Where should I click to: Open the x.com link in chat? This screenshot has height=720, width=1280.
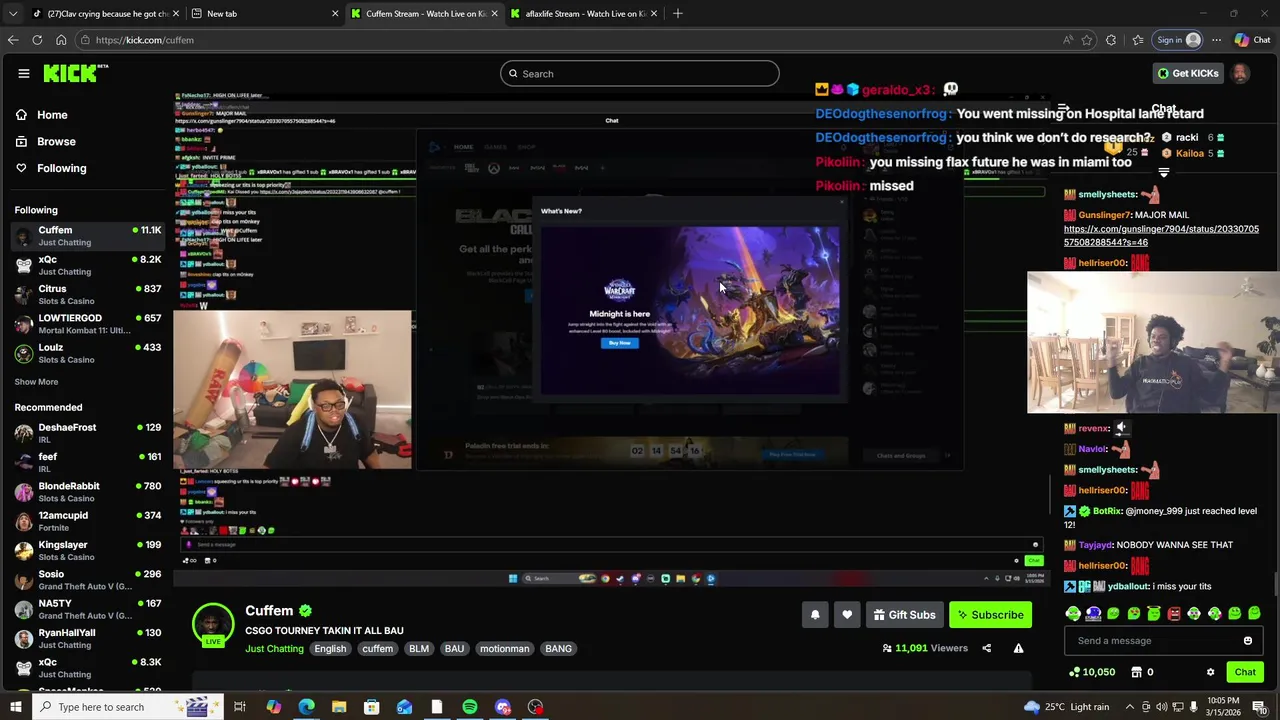pyautogui.click(x=1161, y=236)
